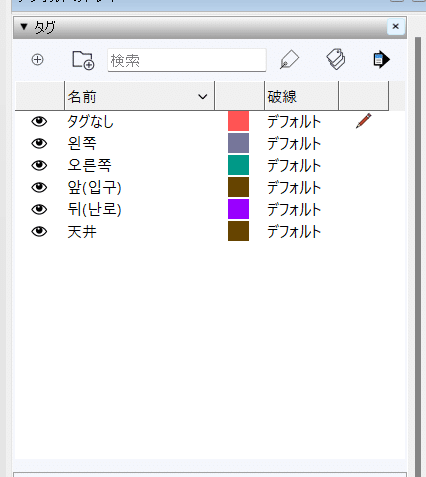Change the red color of タグなし
The width and height of the screenshot is (426, 477).
coord(238,121)
